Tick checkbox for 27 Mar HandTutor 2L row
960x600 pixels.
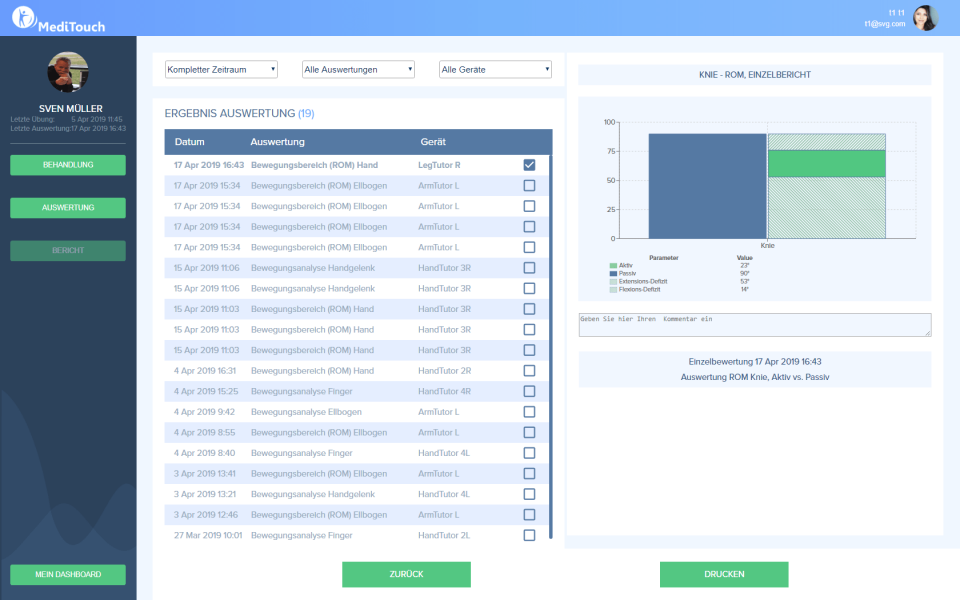click(529, 535)
